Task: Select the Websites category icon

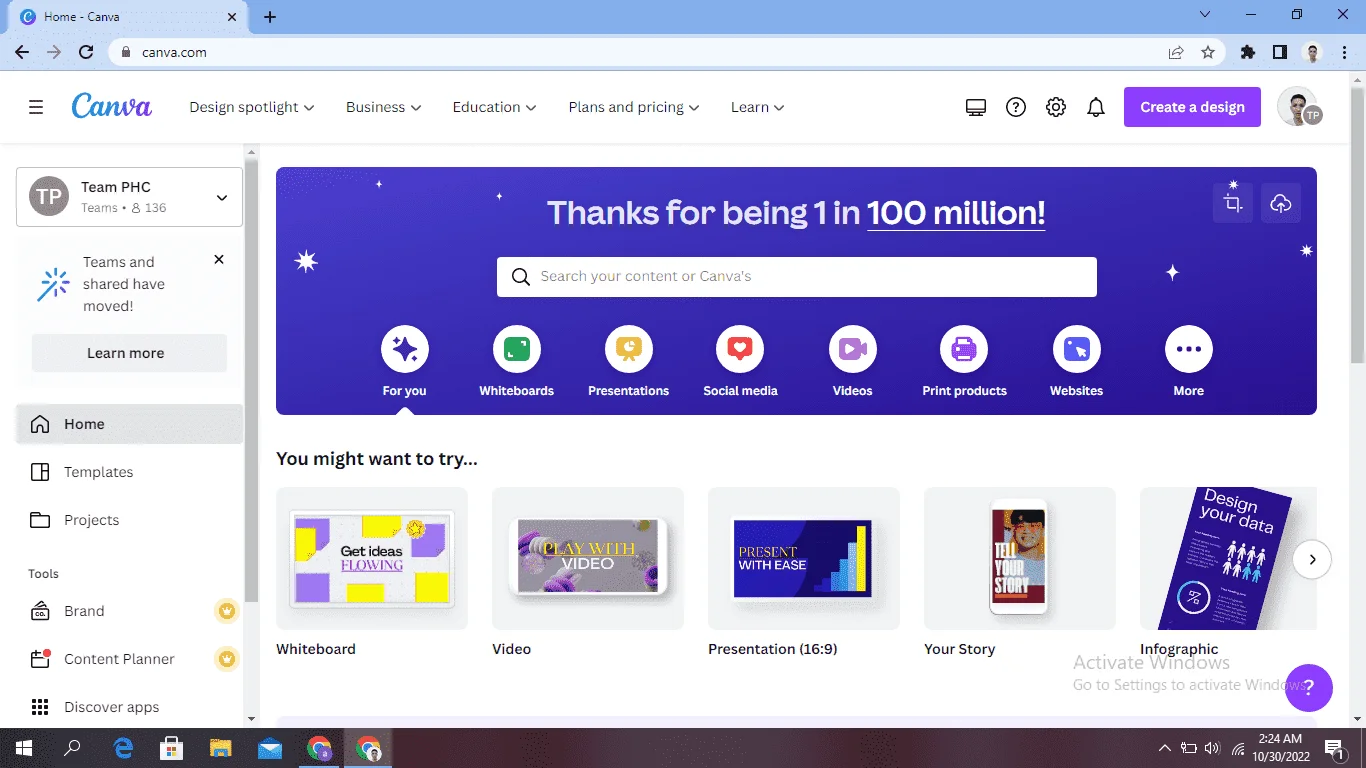Action: pyautogui.click(x=1077, y=349)
